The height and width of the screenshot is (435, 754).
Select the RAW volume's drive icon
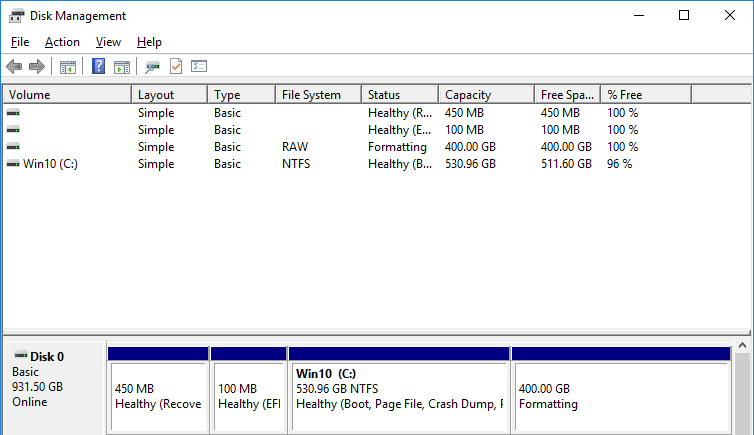13,147
